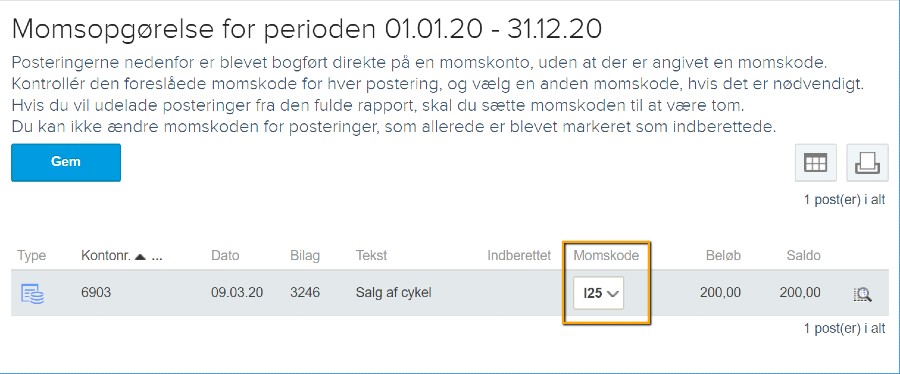Sort by the Kontonr. column header
Viewport: 900px width, 374px height.
coord(104,256)
